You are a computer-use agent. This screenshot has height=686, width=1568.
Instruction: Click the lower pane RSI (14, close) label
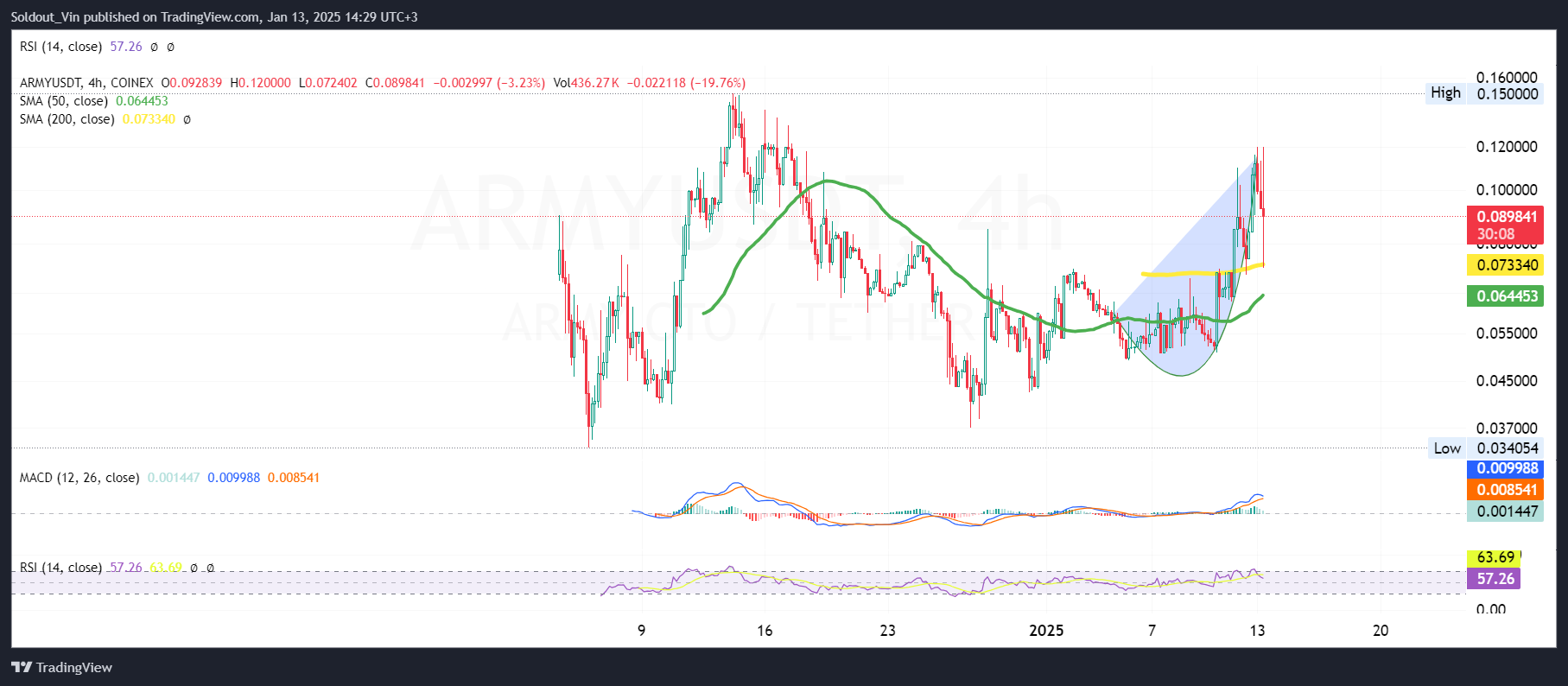pos(60,568)
